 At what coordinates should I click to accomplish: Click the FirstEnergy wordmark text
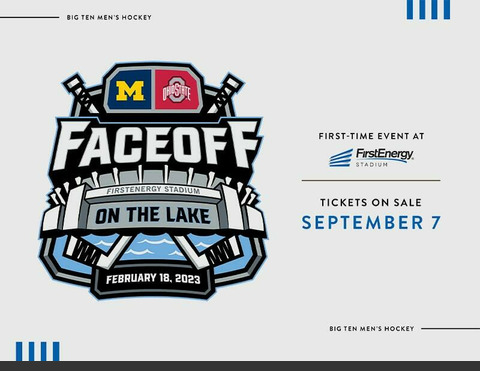[385, 154]
